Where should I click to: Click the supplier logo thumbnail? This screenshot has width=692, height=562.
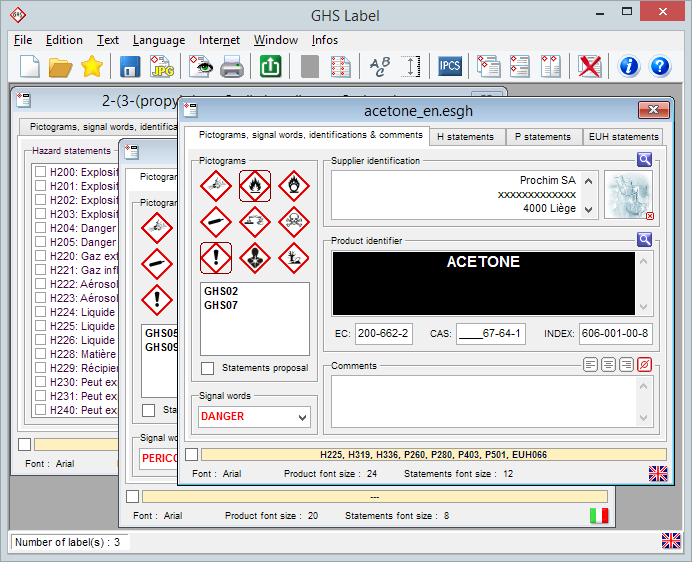(627, 195)
